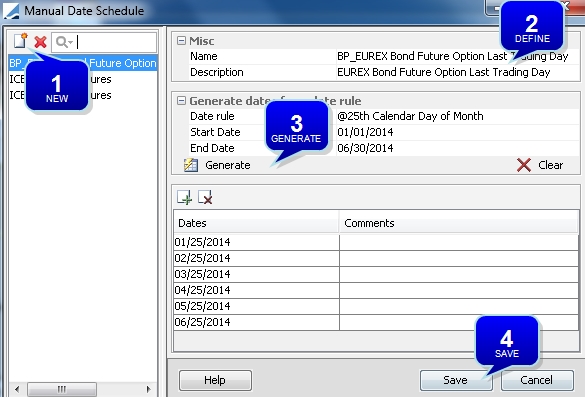585x397 pixels.
Task: Edit the Name field value
Action: point(457,56)
